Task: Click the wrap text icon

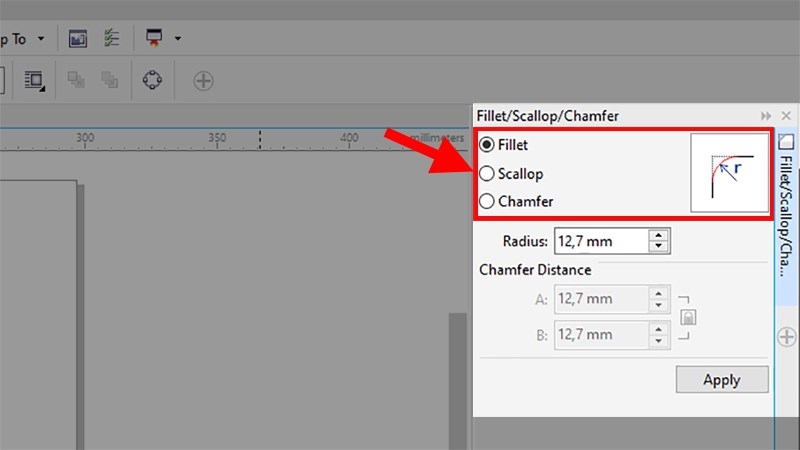Action: 35,81
